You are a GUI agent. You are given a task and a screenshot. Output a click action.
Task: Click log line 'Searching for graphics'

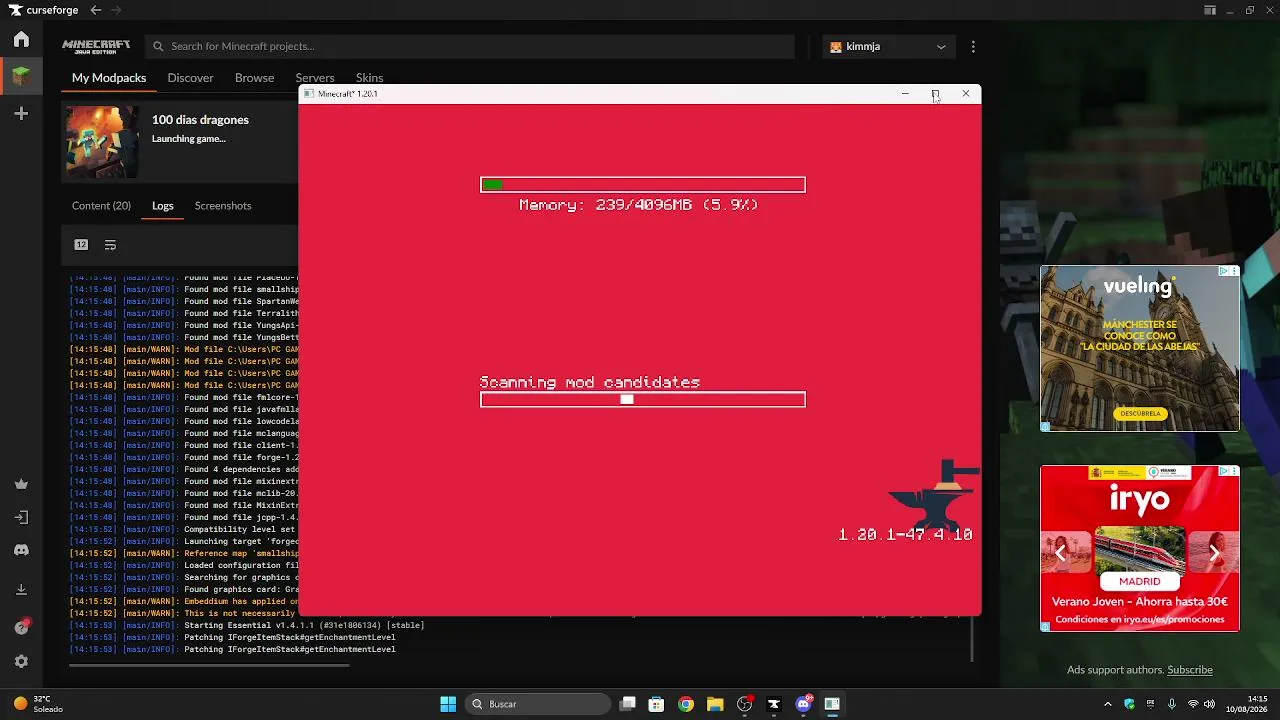(184, 577)
